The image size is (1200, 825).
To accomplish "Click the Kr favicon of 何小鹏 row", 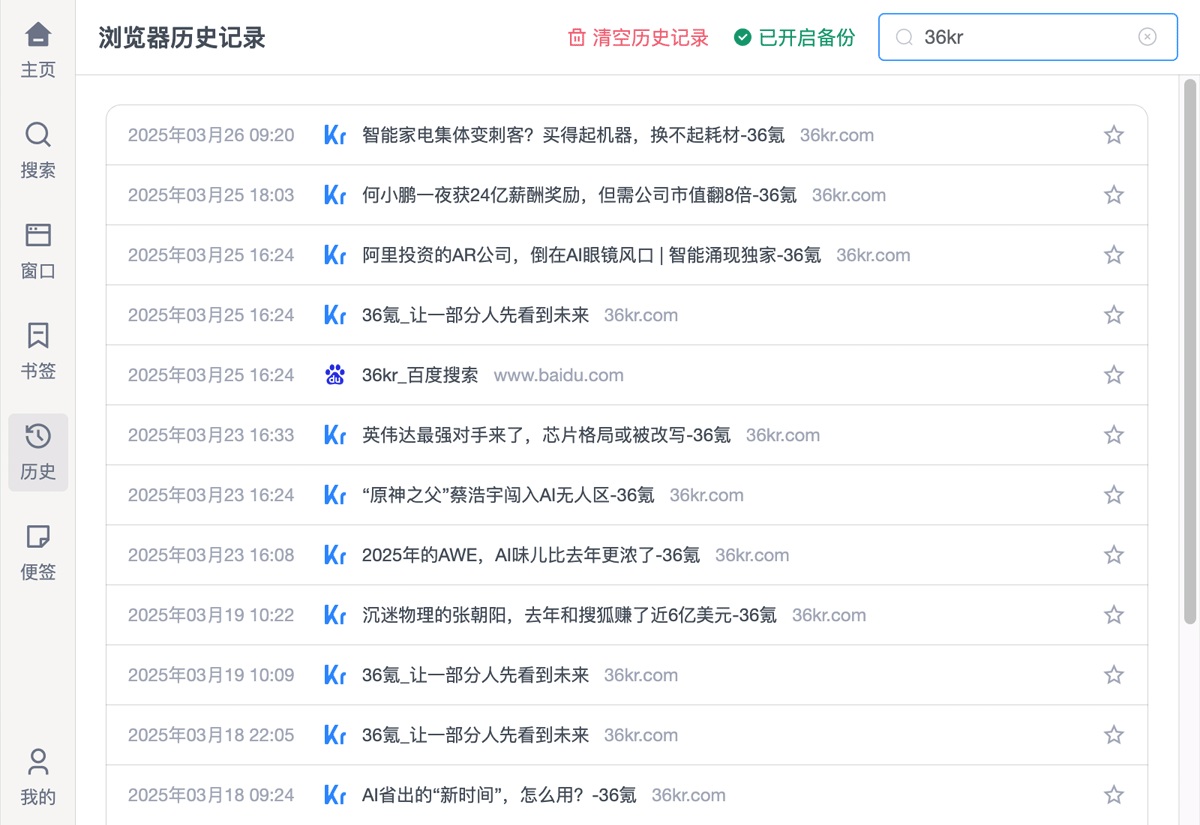I will pos(335,195).
